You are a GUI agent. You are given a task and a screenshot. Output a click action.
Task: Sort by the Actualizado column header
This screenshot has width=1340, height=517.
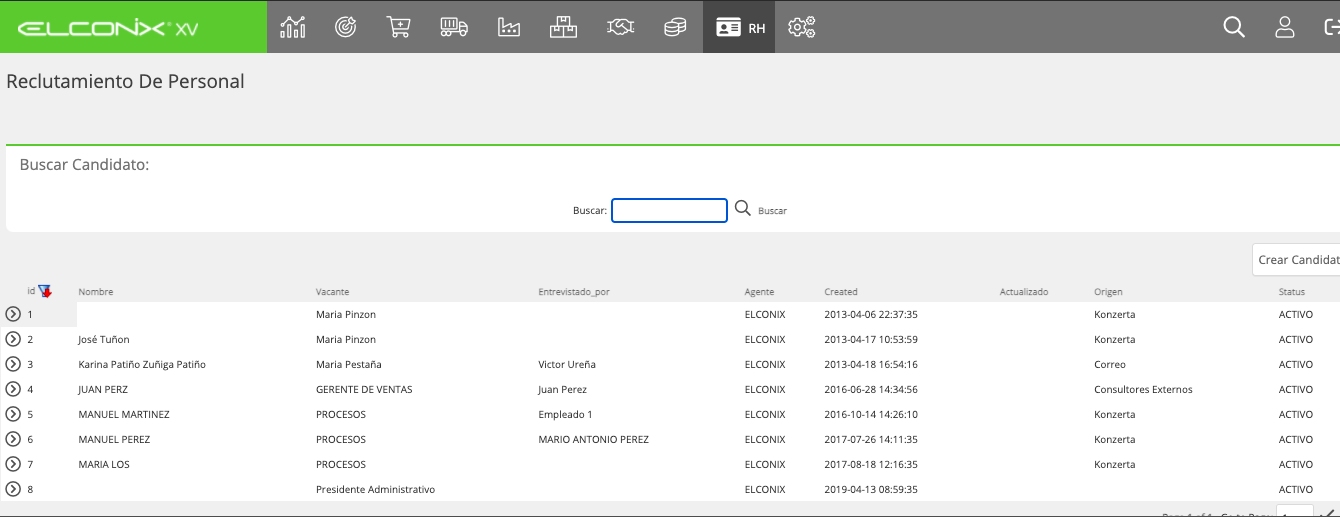[x=1024, y=292]
